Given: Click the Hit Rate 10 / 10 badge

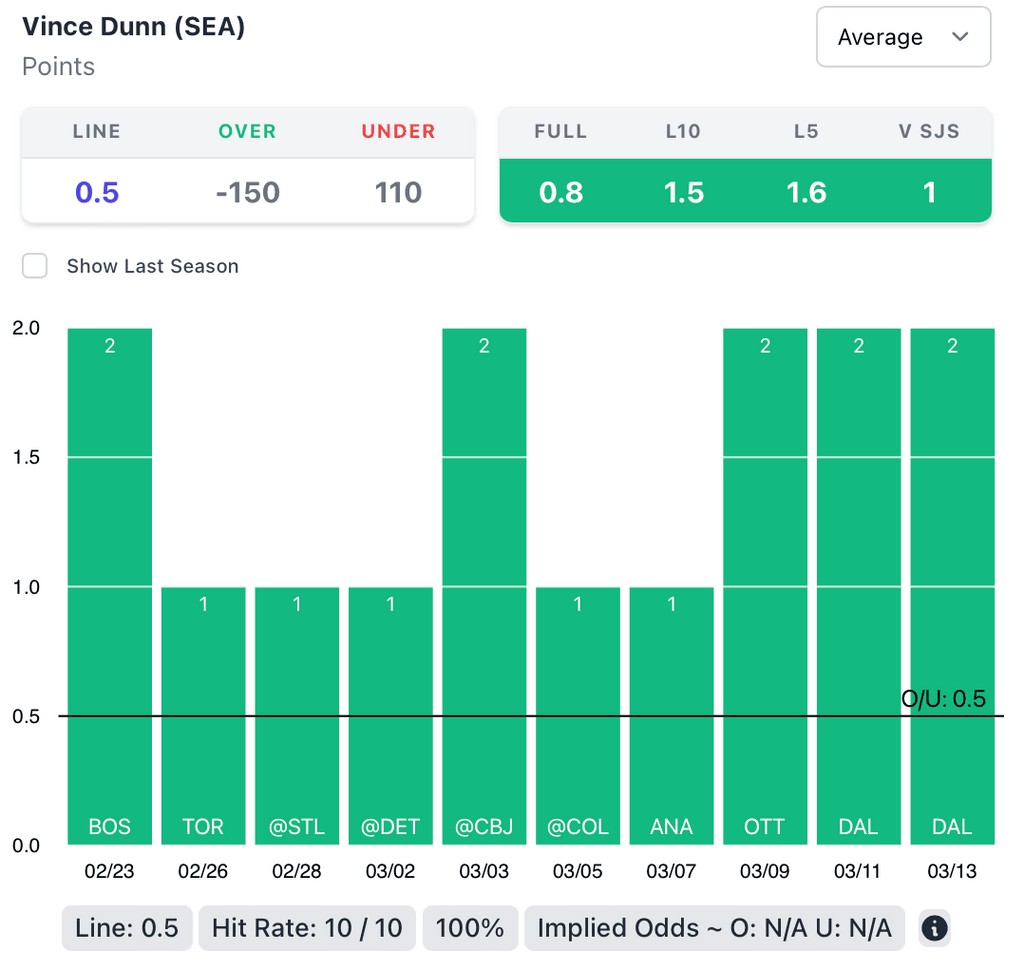Looking at the screenshot, I should pos(307,928).
